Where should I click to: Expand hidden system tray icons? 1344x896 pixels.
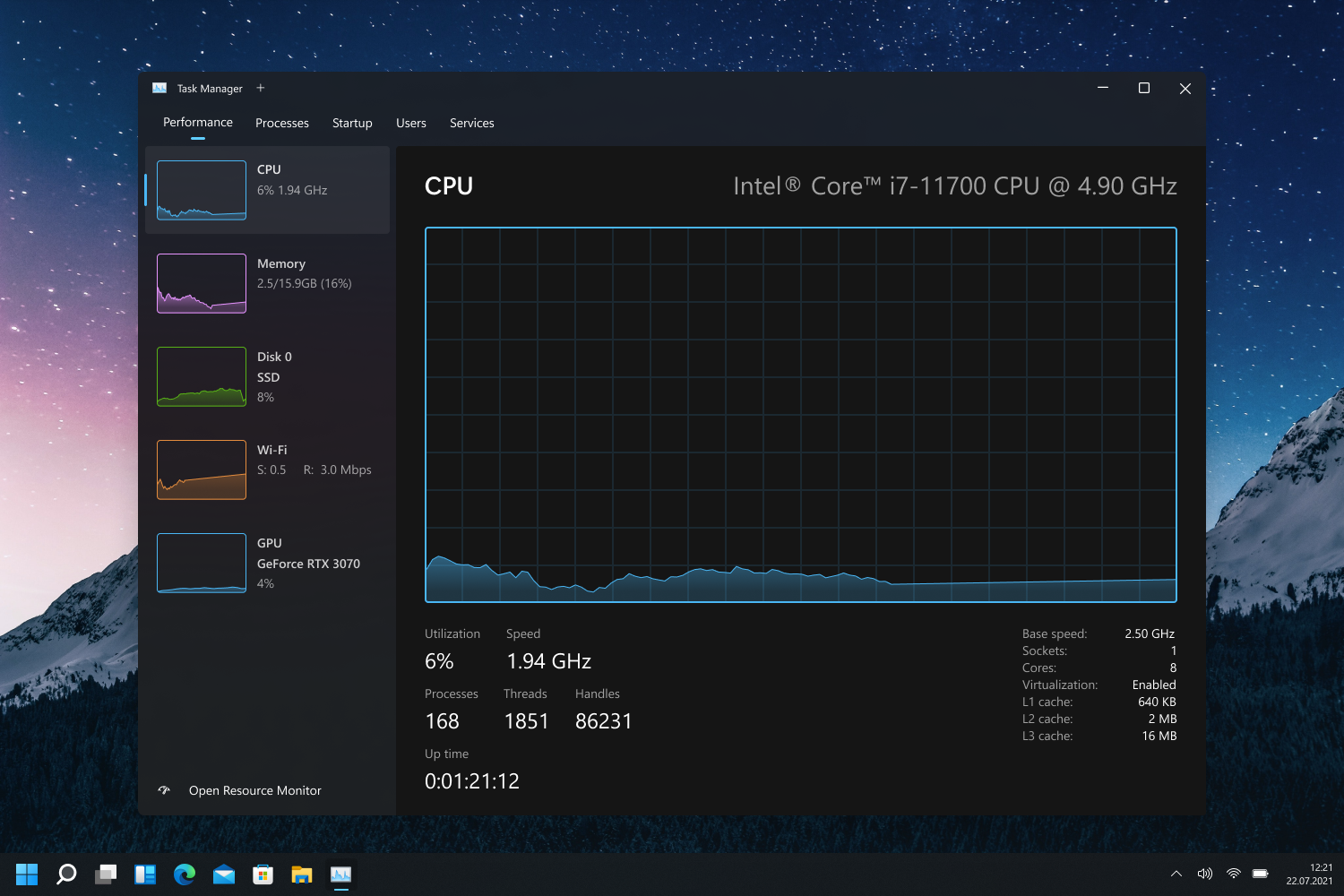click(1175, 874)
